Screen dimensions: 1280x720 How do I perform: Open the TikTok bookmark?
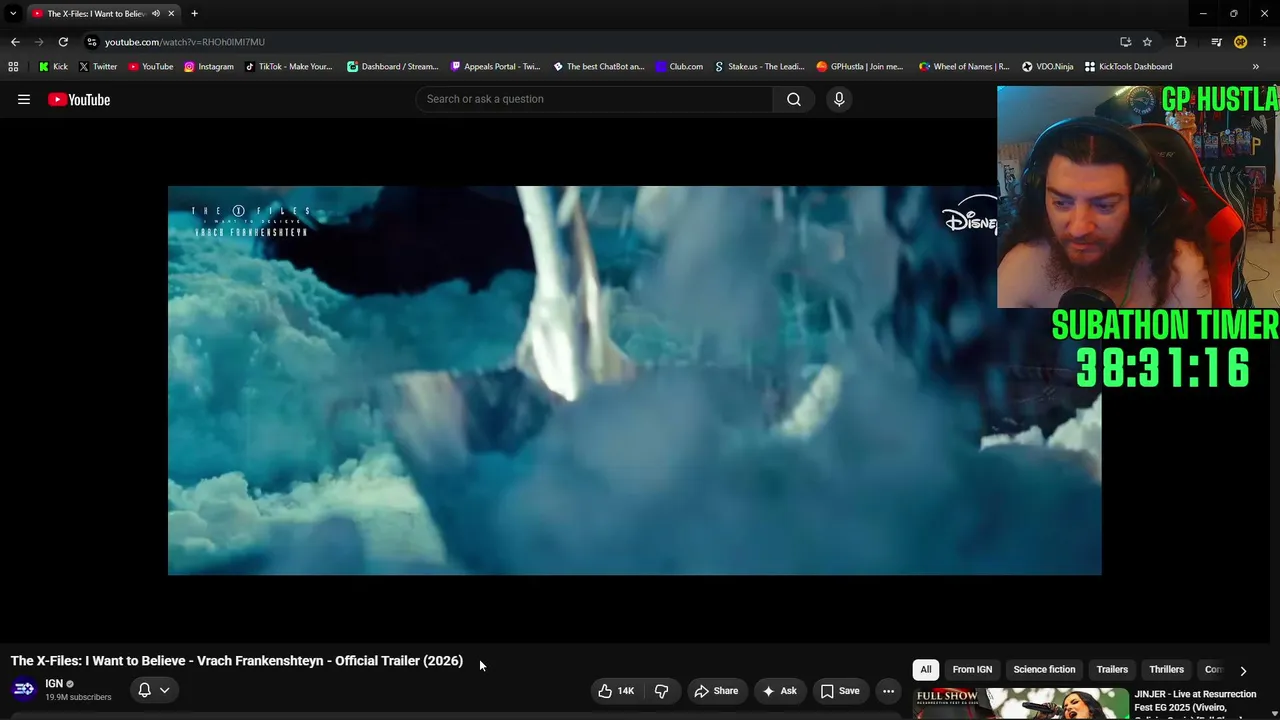pyautogui.click(x=288, y=67)
